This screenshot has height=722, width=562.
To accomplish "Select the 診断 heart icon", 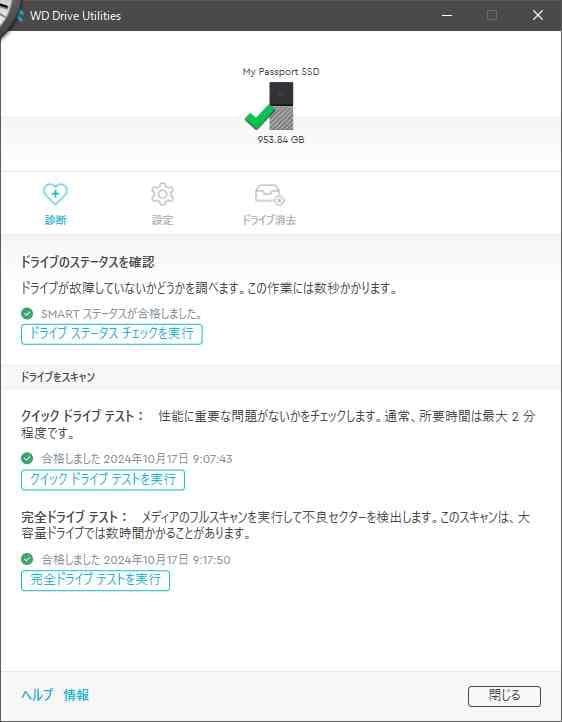I will tap(55, 194).
